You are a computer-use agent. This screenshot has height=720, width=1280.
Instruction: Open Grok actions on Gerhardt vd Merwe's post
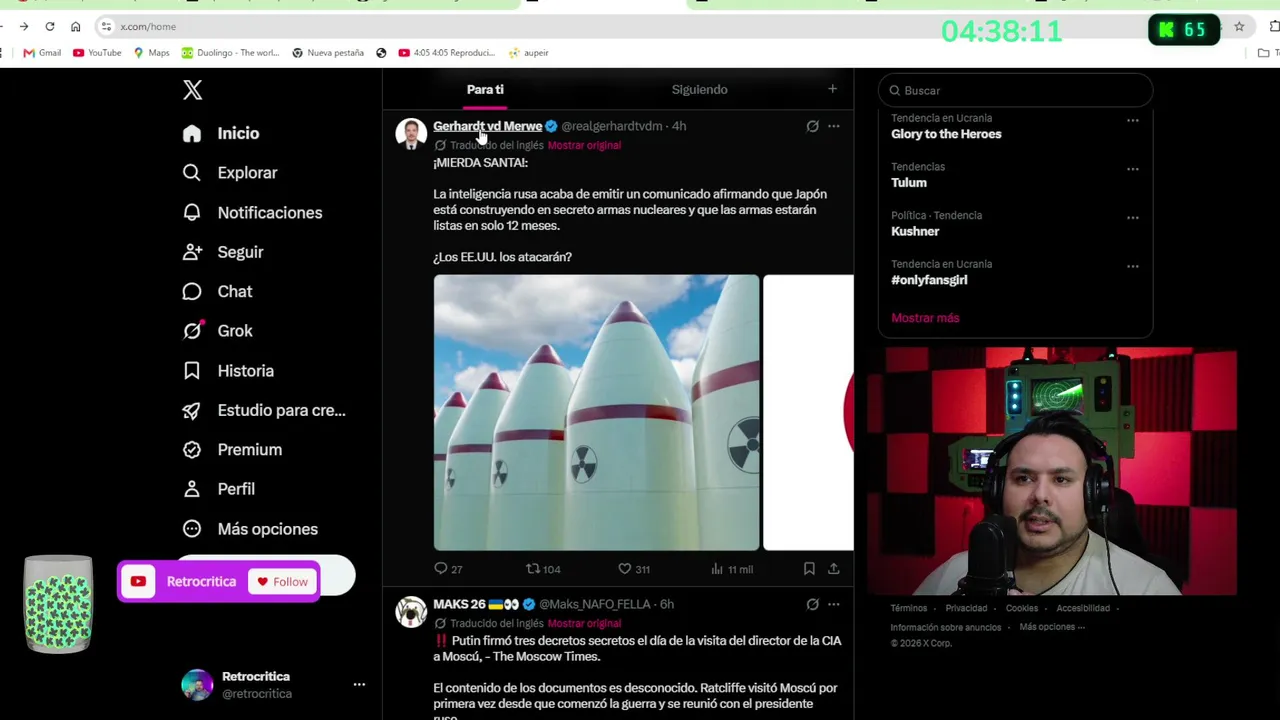point(812,126)
